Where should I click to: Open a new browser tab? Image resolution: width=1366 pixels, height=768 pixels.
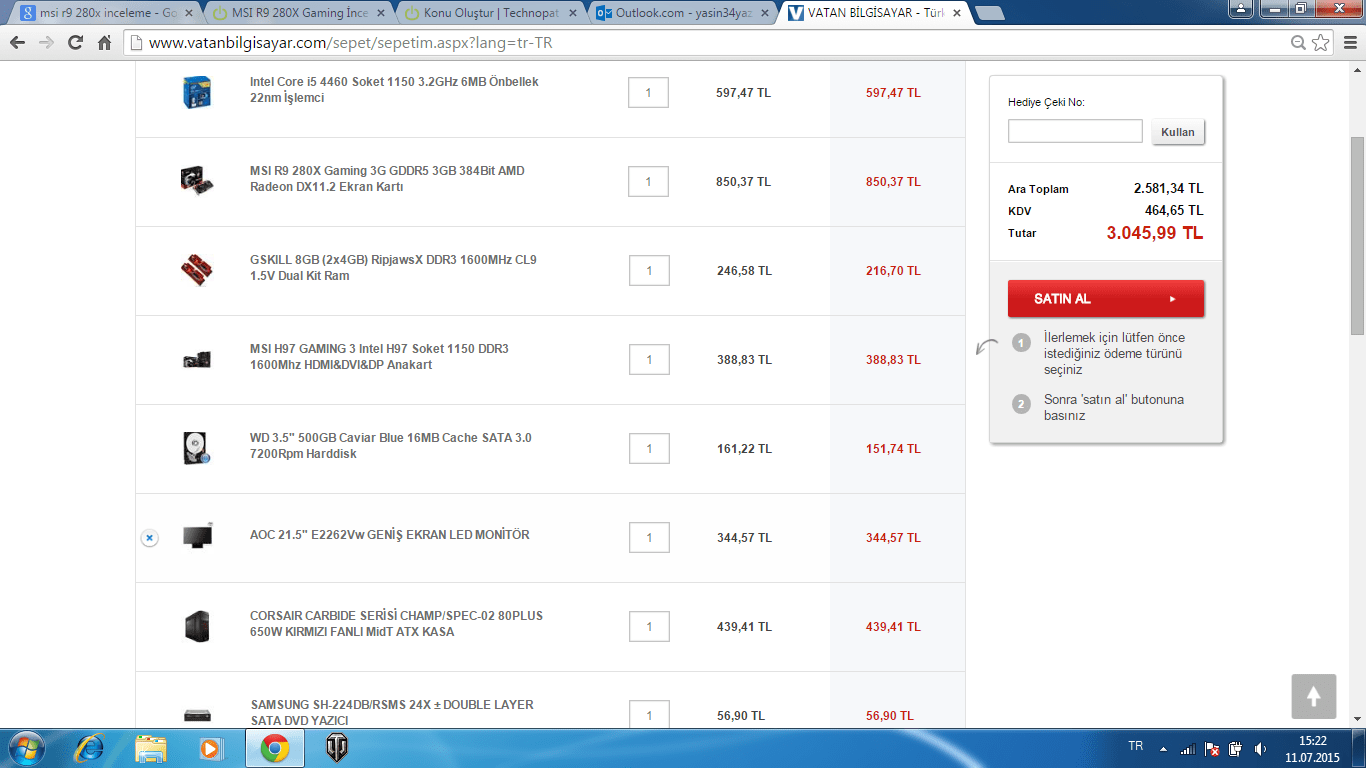989,14
